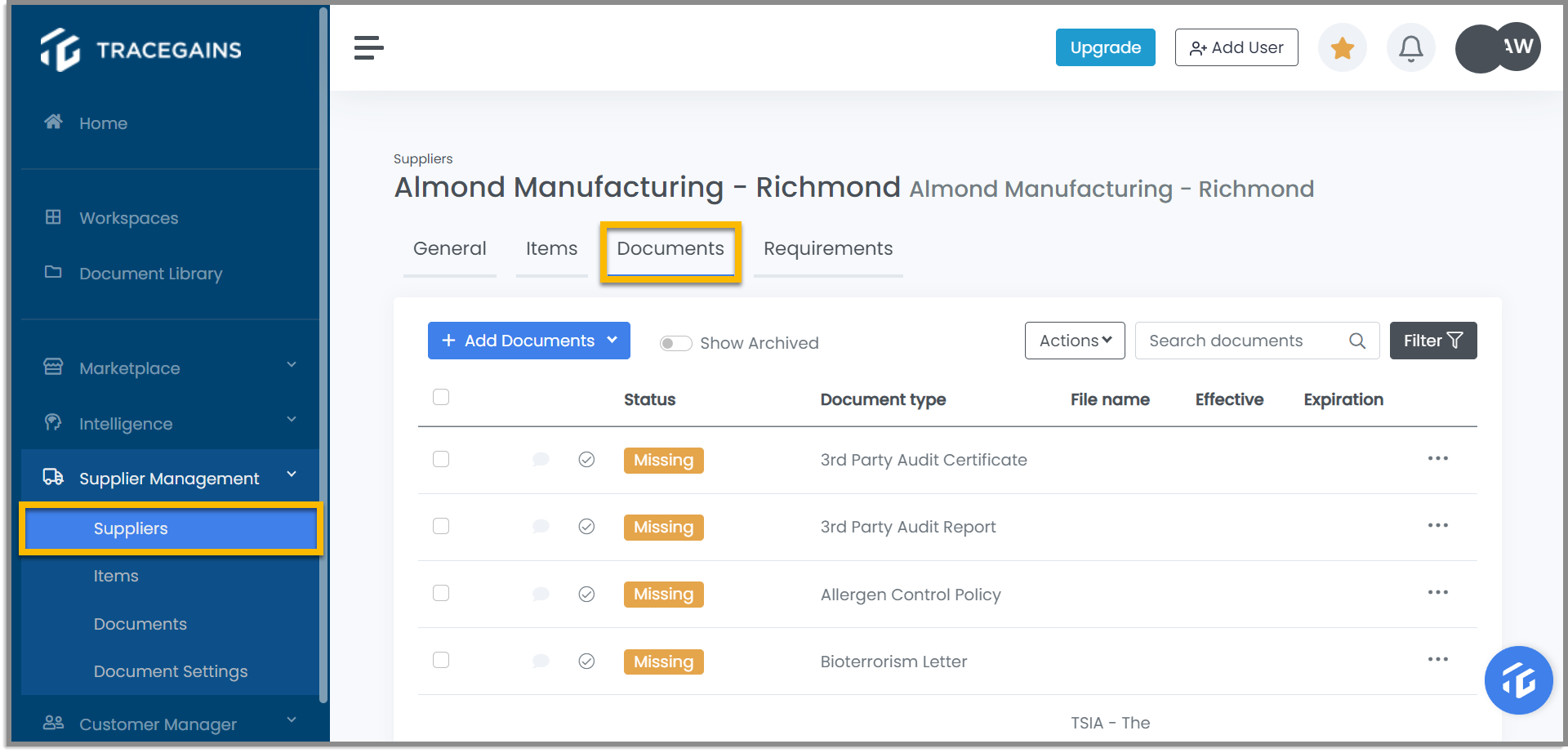Click the favorites star icon
The height and width of the screenshot is (753, 1568).
[1342, 48]
